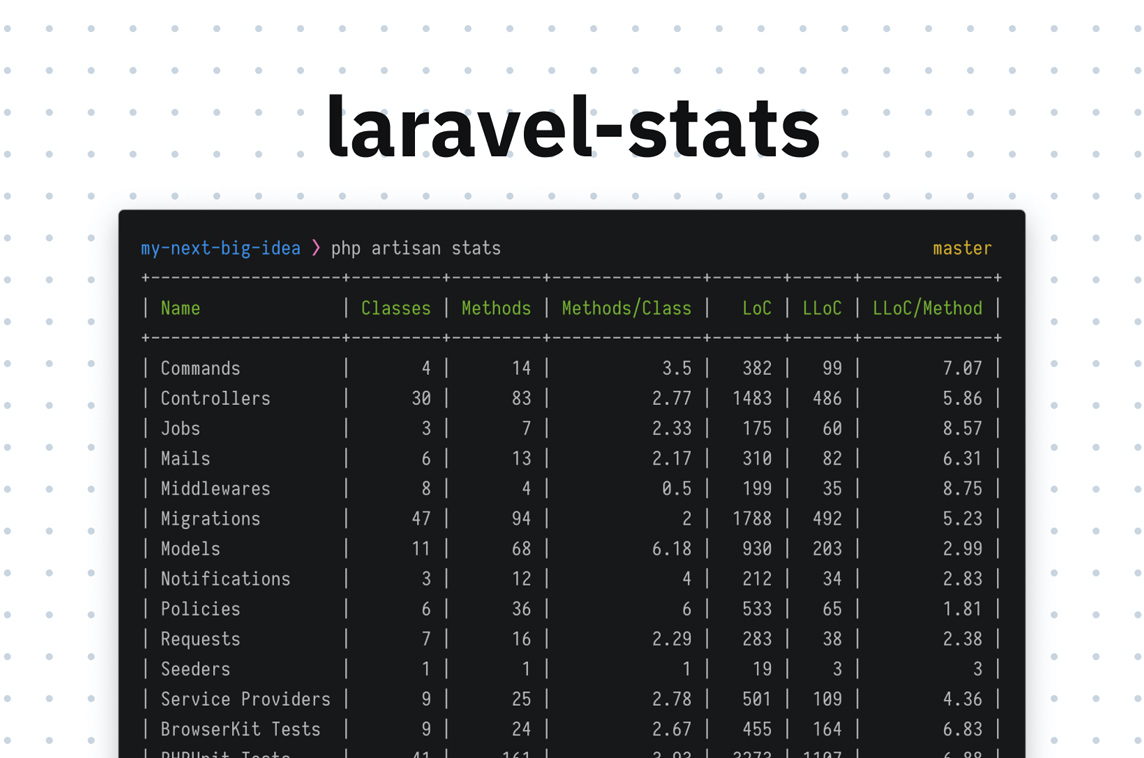
Task: Click Controllers LLoC value 486
Action: pos(827,398)
